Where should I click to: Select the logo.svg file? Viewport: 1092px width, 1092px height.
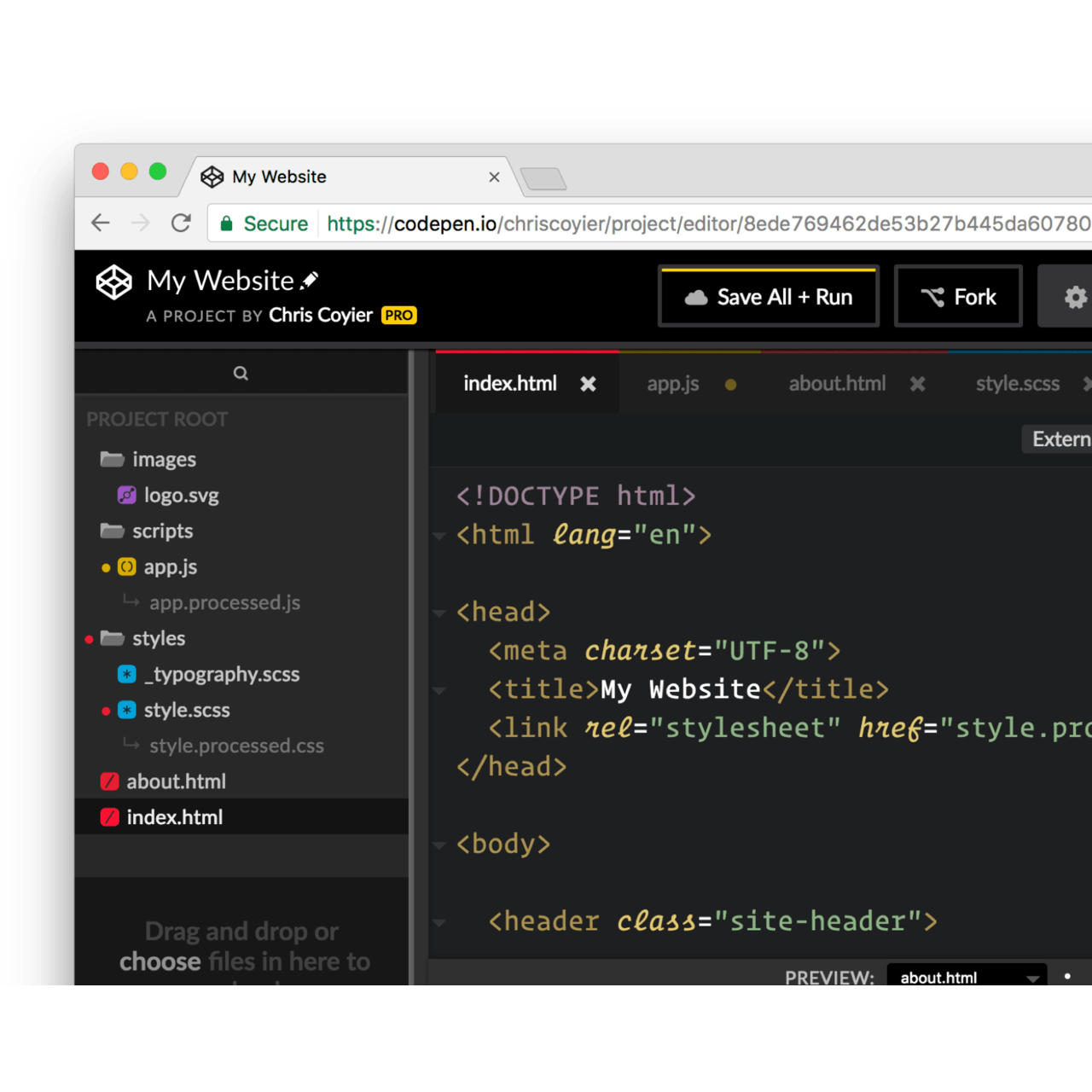click(x=181, y=496)
